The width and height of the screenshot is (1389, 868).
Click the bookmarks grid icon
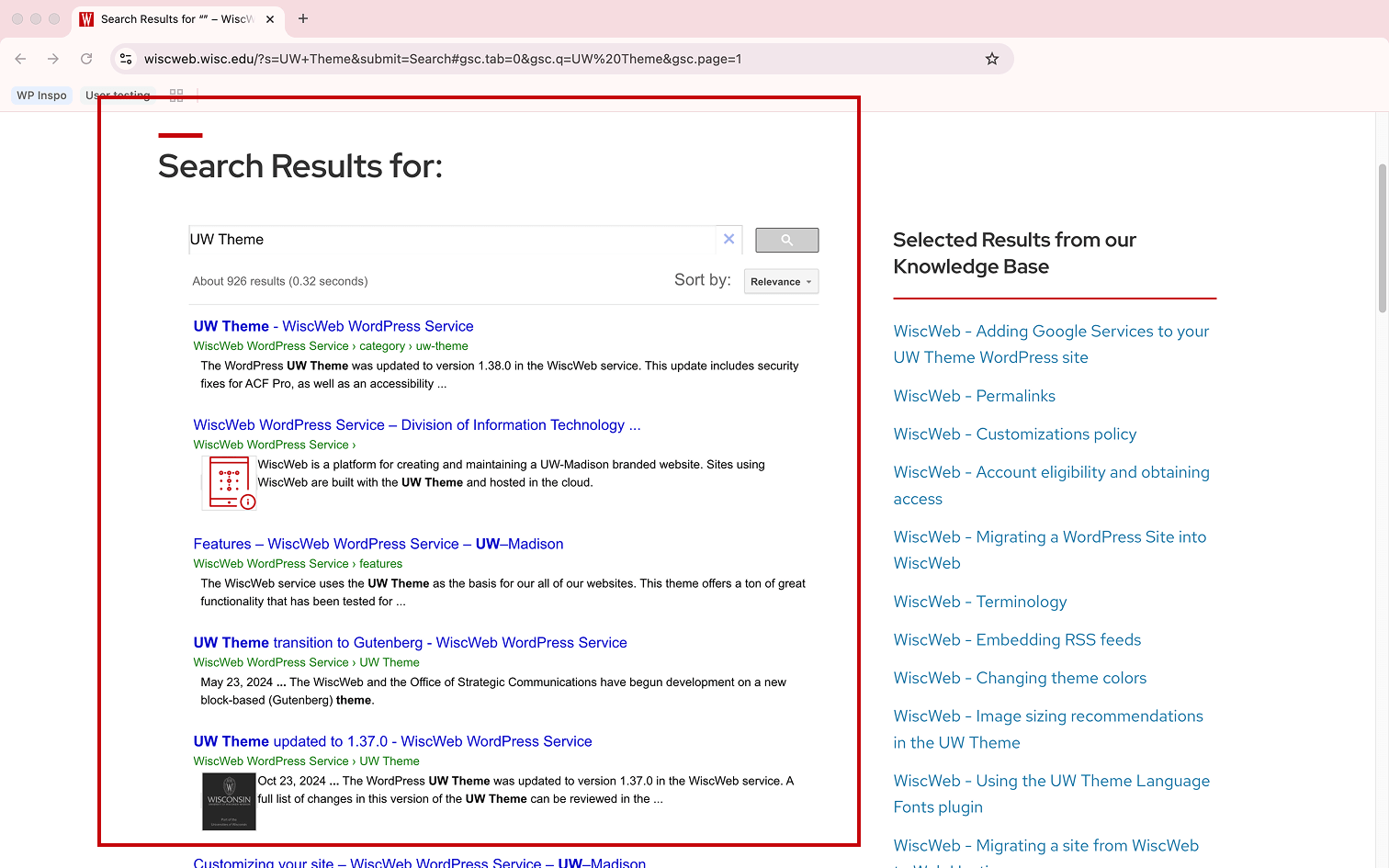tap(176, 96)
